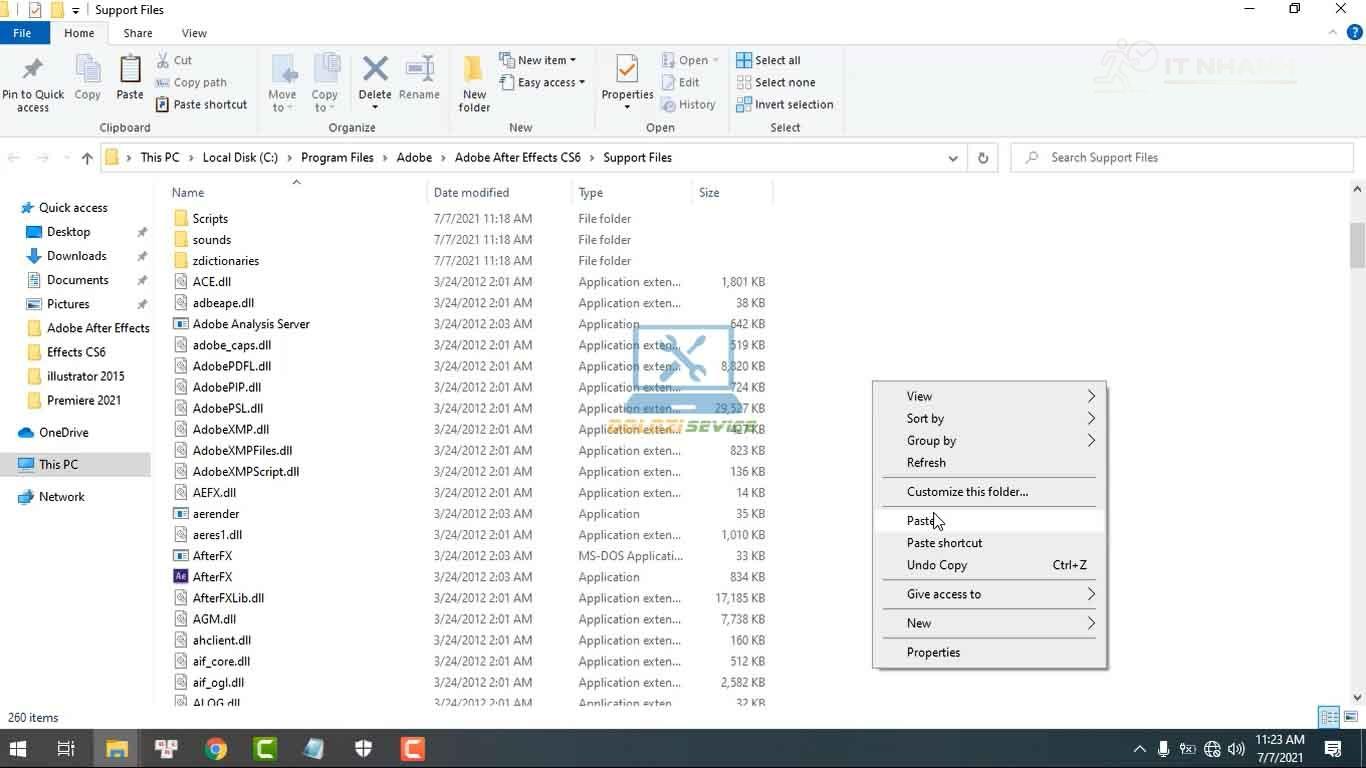
Task: Open Move to dropdown
Action: tap(283, 83)
